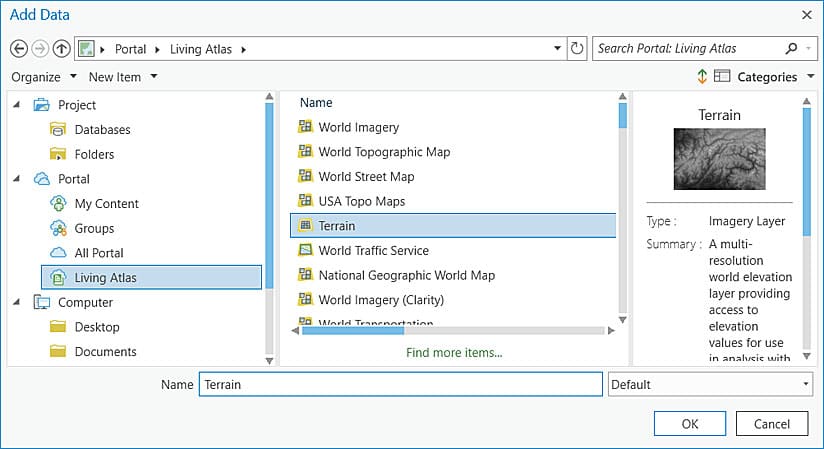Screen dimensions: 824x449
Task: Click the Find more items link
Action: coord(454,352)
